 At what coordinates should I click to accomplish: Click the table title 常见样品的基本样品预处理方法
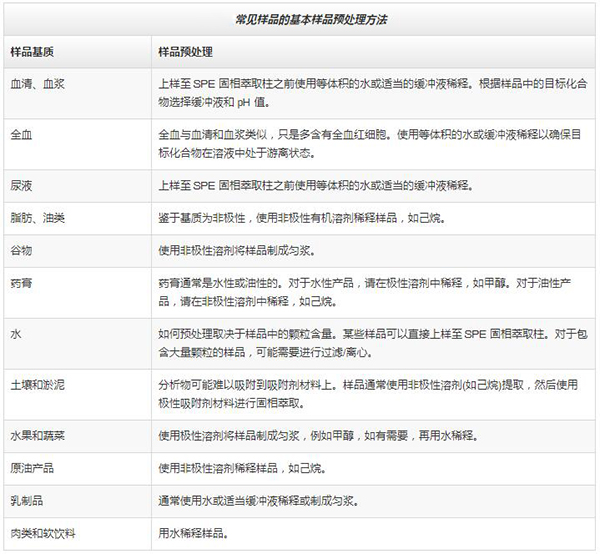[298, 19]
